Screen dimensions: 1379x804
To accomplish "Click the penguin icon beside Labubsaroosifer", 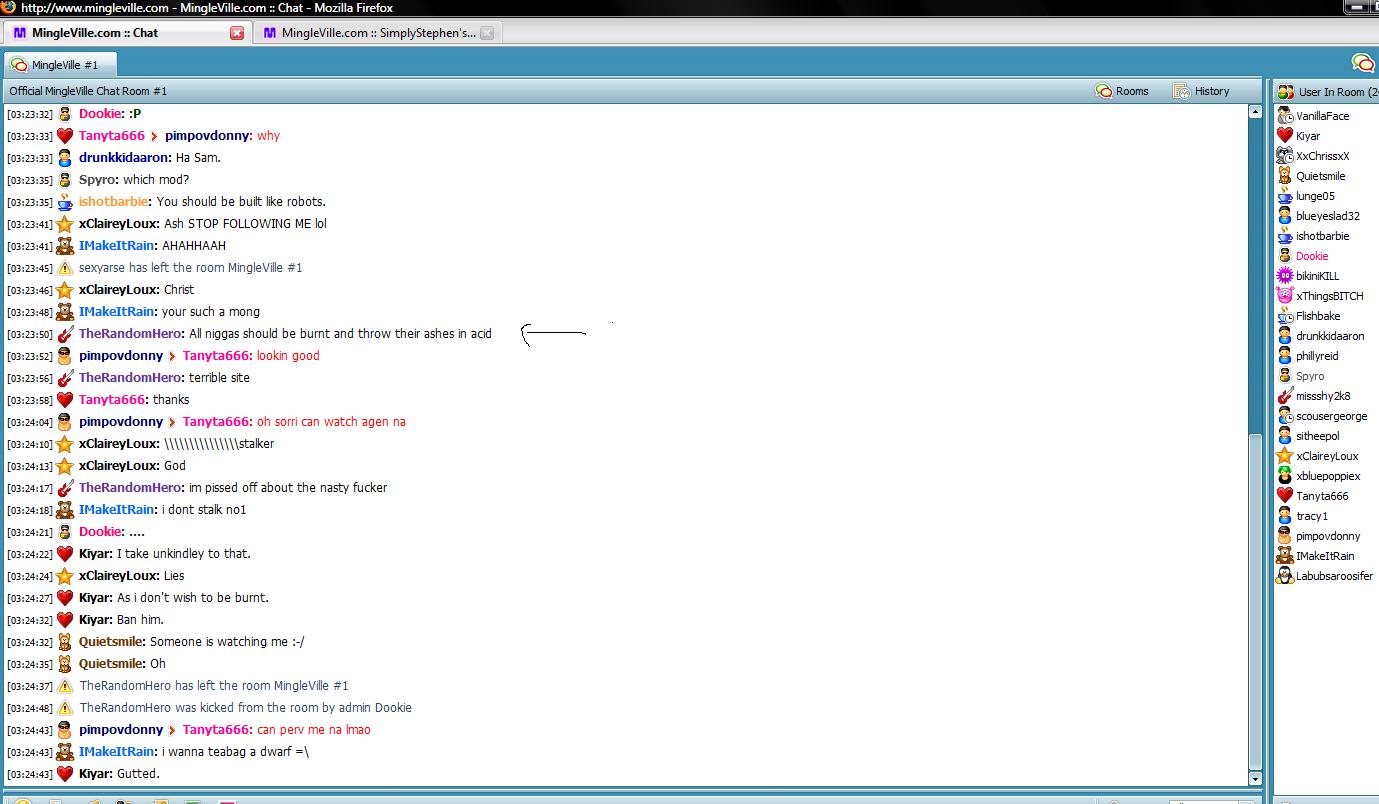I will pos(1285,576).
